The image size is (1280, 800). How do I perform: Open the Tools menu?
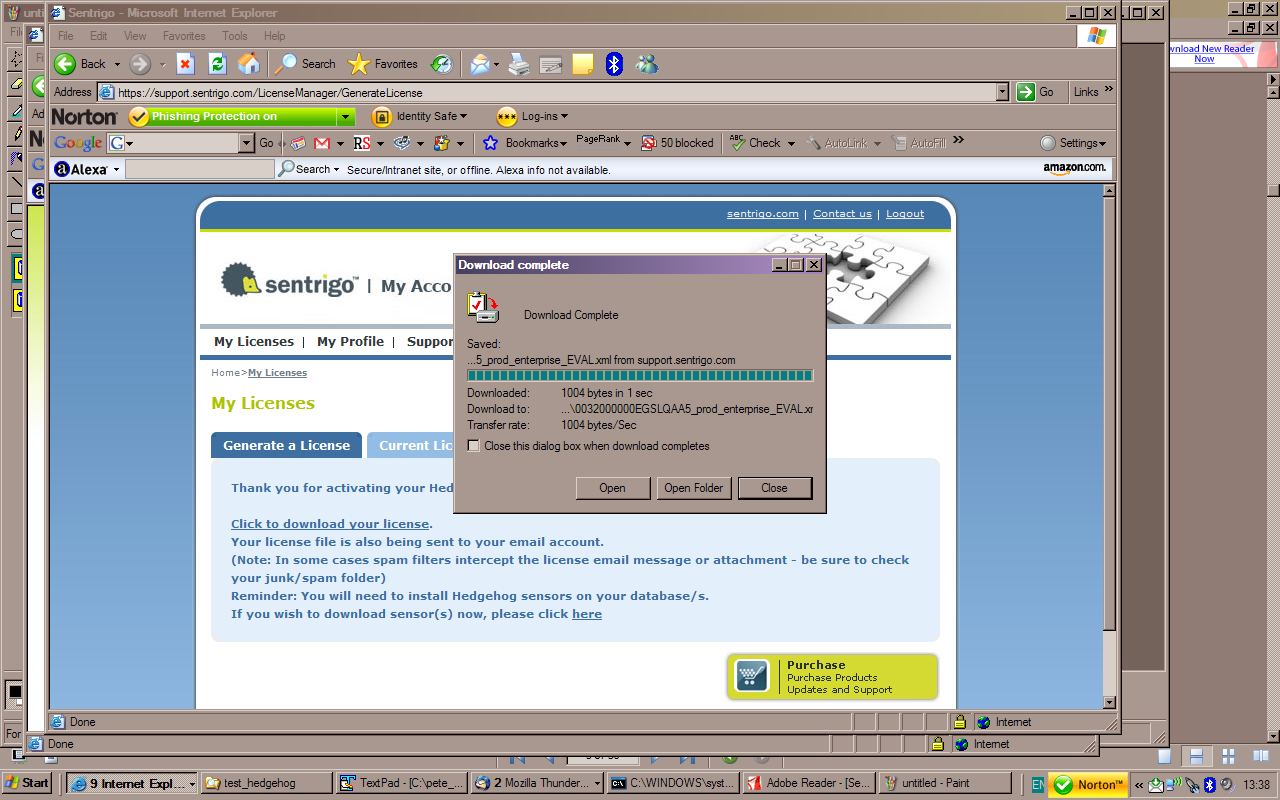click(x=235, y=36)
